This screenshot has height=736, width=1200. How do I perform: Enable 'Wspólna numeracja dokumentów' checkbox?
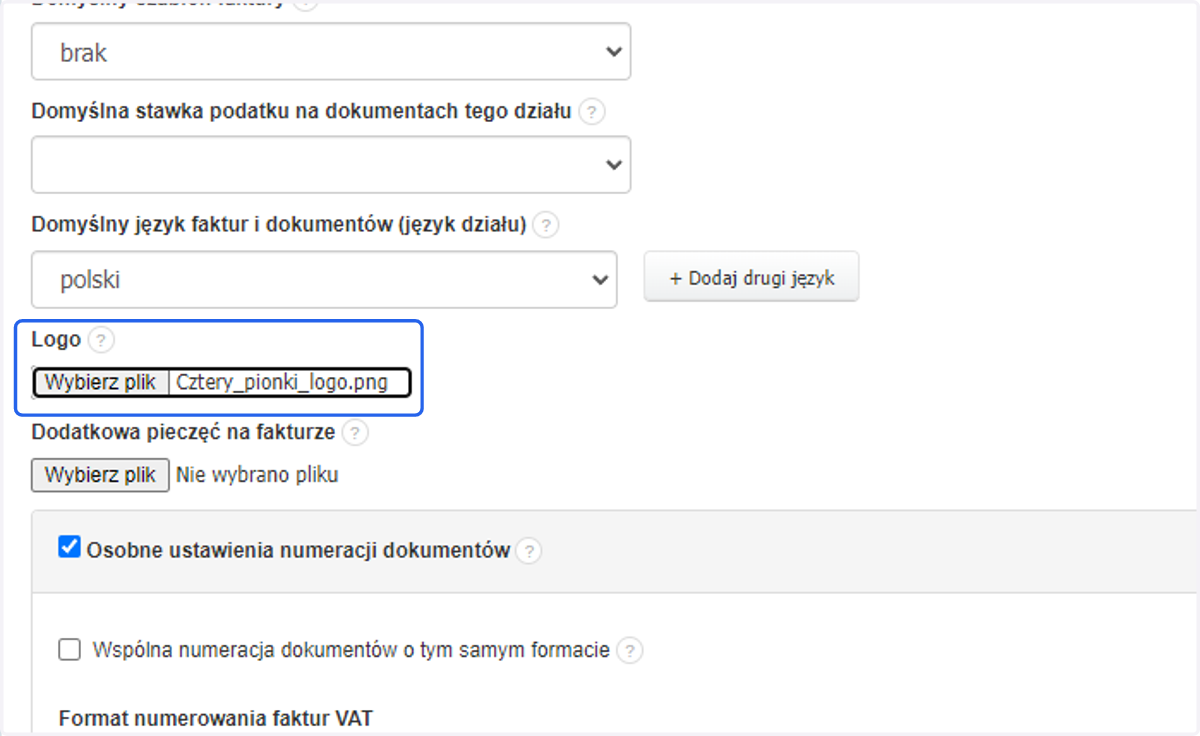70,650
